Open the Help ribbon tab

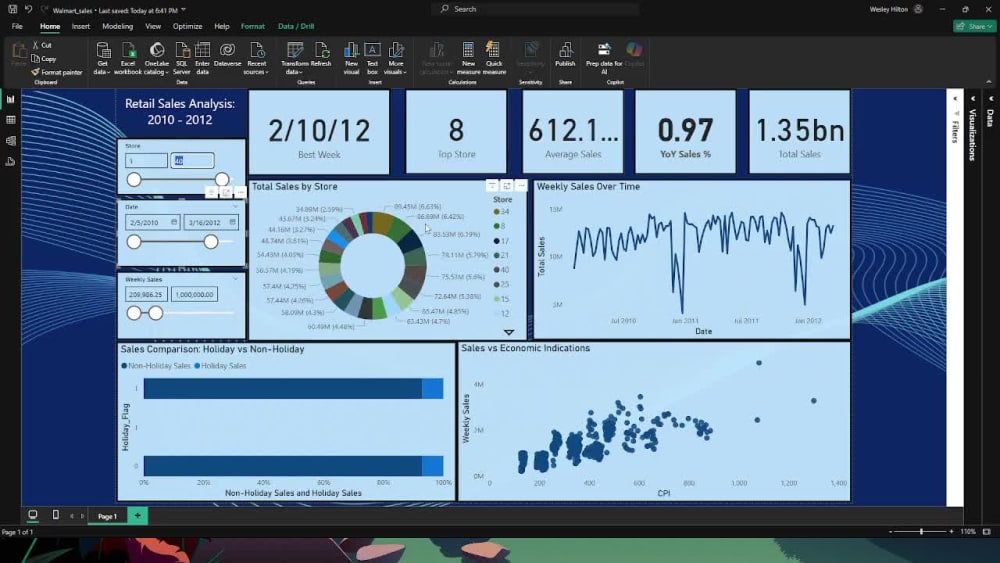(x=222, y=26)
